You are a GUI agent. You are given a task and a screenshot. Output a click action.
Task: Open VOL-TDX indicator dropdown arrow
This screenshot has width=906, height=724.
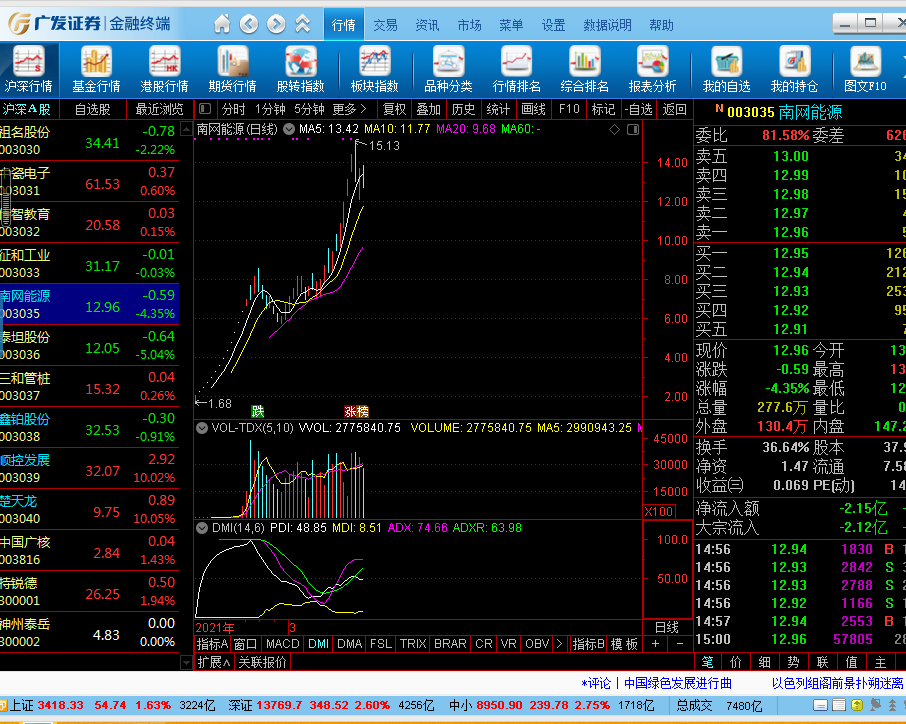(x=202, y=428)
